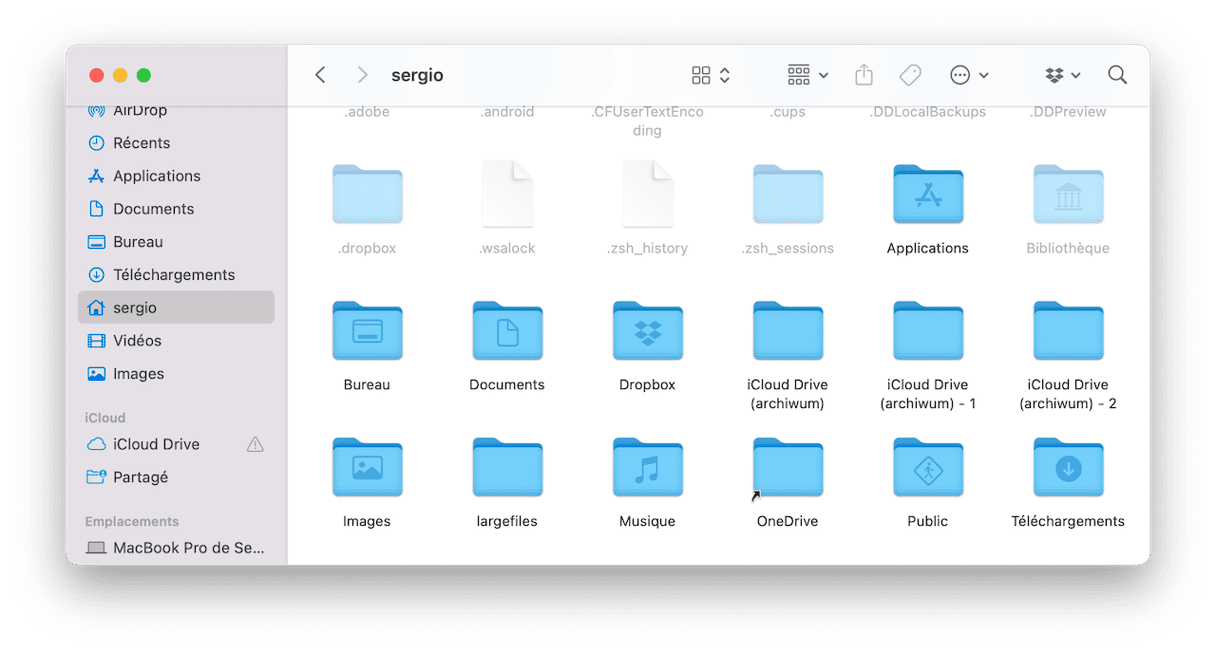Select MacBook Pro in Emplacements
Screen dimensions: 1216x652
tap(175, 548)
